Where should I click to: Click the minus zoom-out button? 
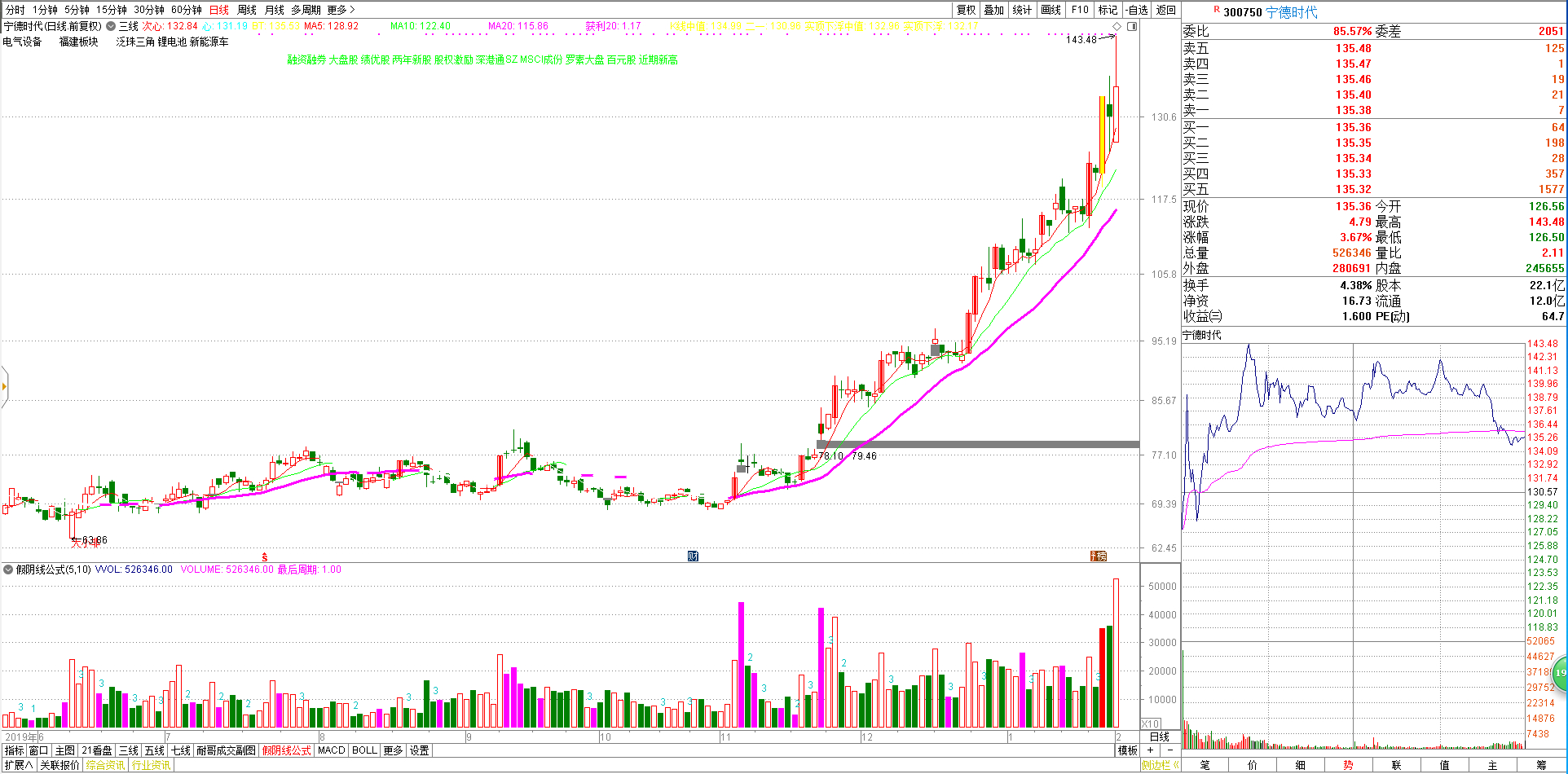click(1170, 750)
